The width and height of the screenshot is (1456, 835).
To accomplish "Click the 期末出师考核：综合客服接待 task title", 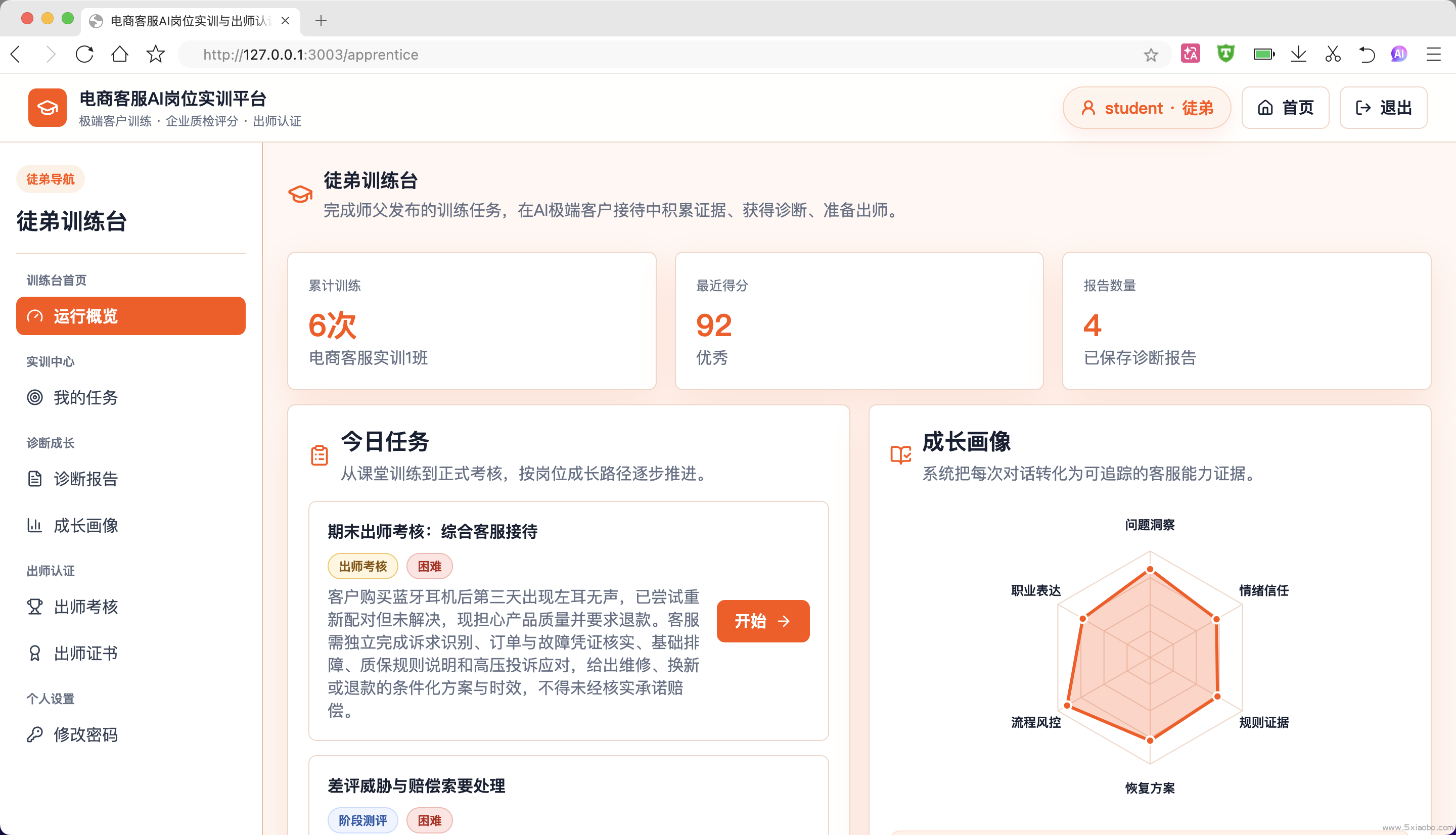I will pos(432,532).
